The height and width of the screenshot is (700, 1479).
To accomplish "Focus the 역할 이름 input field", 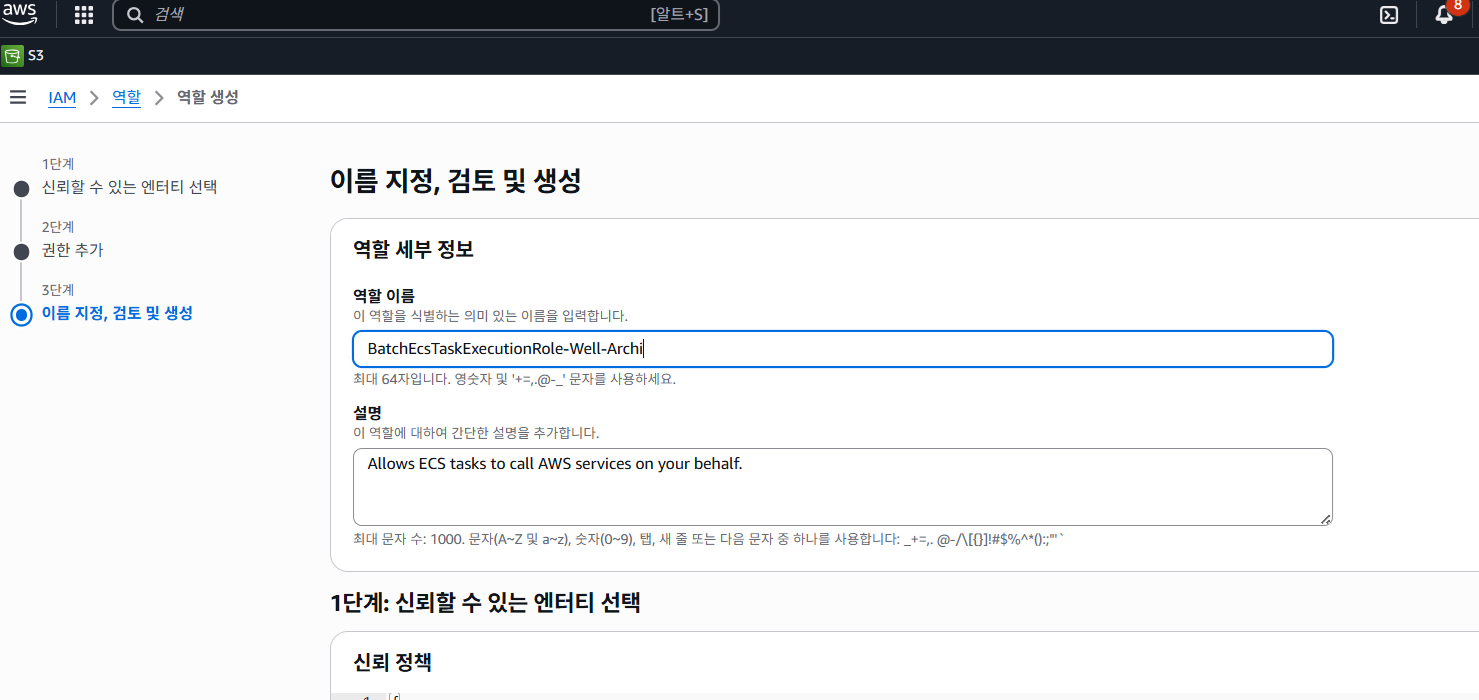I will click(842, 349).
